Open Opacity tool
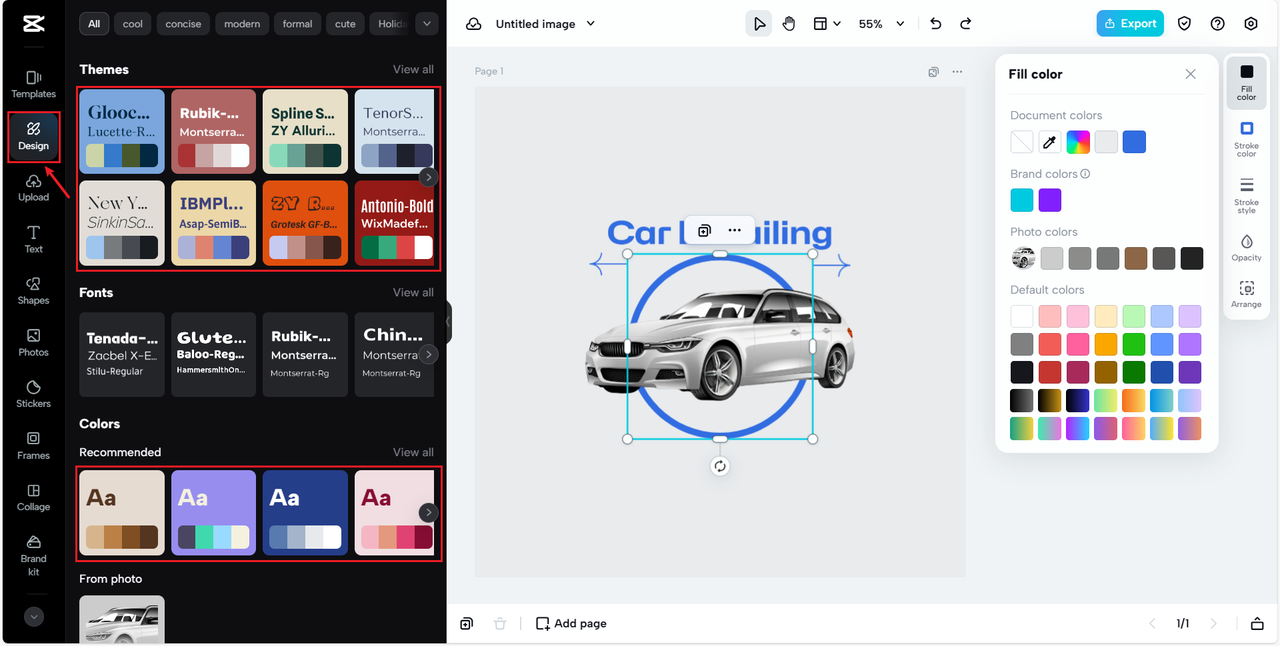 (x=1246, y=248)
